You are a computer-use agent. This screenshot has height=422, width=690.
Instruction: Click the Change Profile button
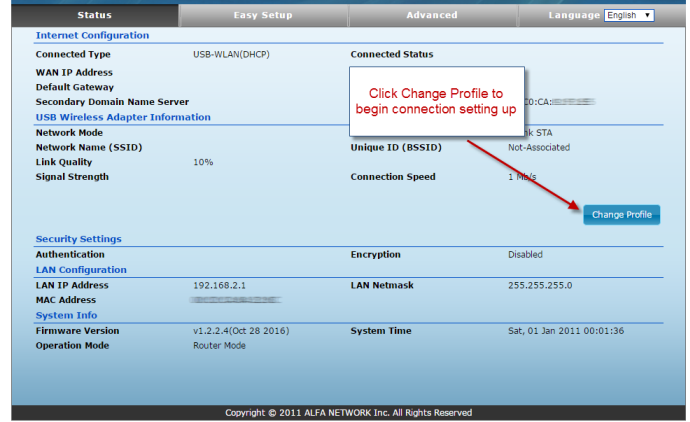[x=621, y=214]
